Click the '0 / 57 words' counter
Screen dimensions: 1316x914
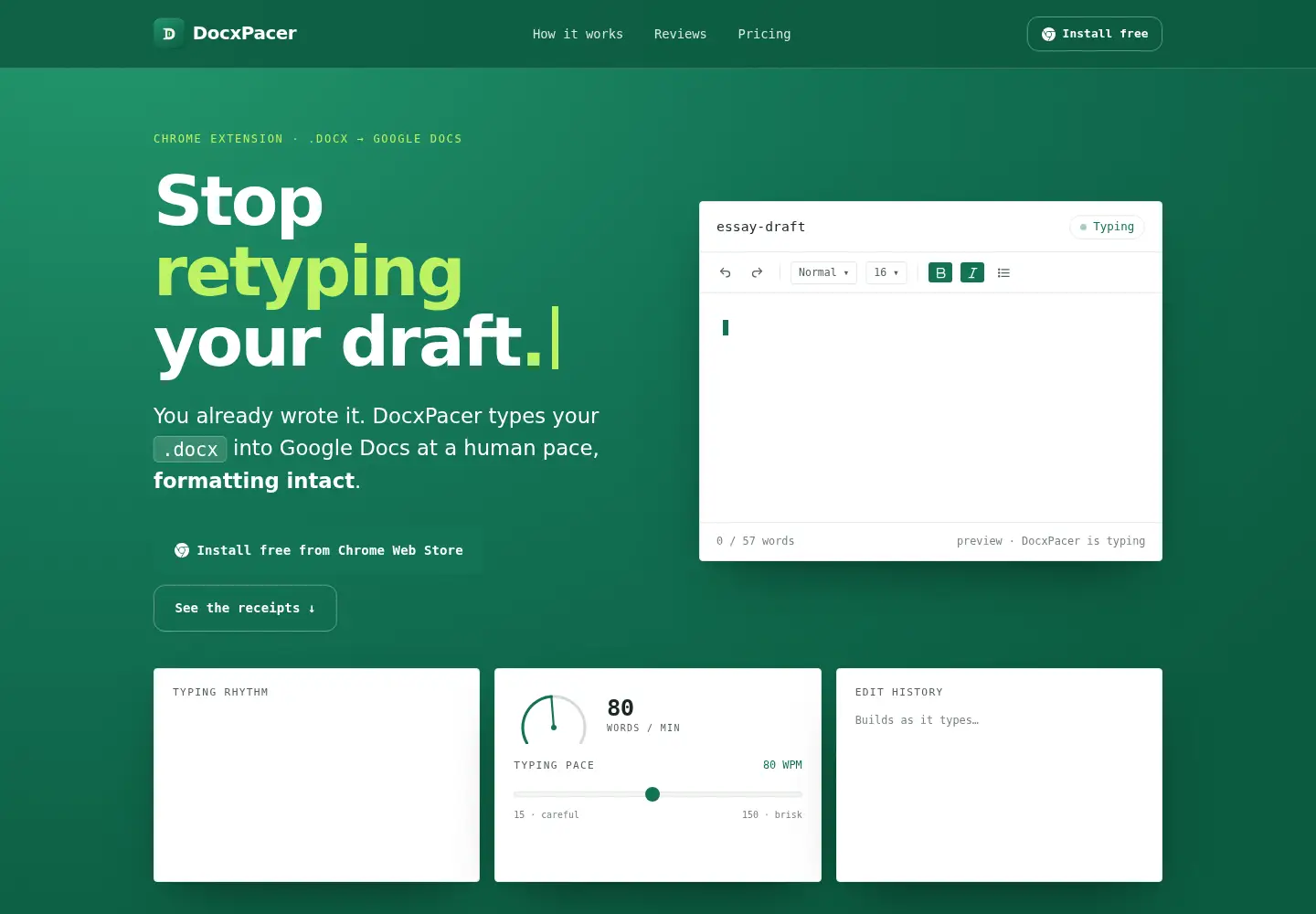755,541
